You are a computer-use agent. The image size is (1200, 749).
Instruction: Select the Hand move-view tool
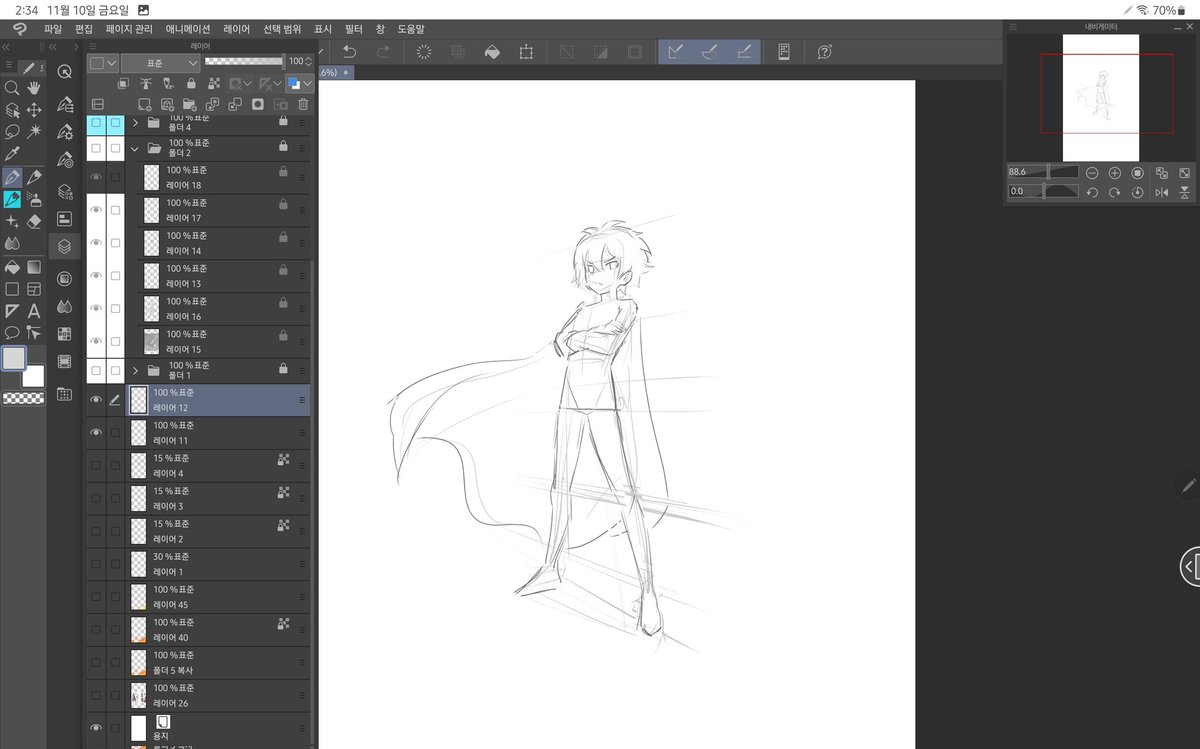point(34,88)
